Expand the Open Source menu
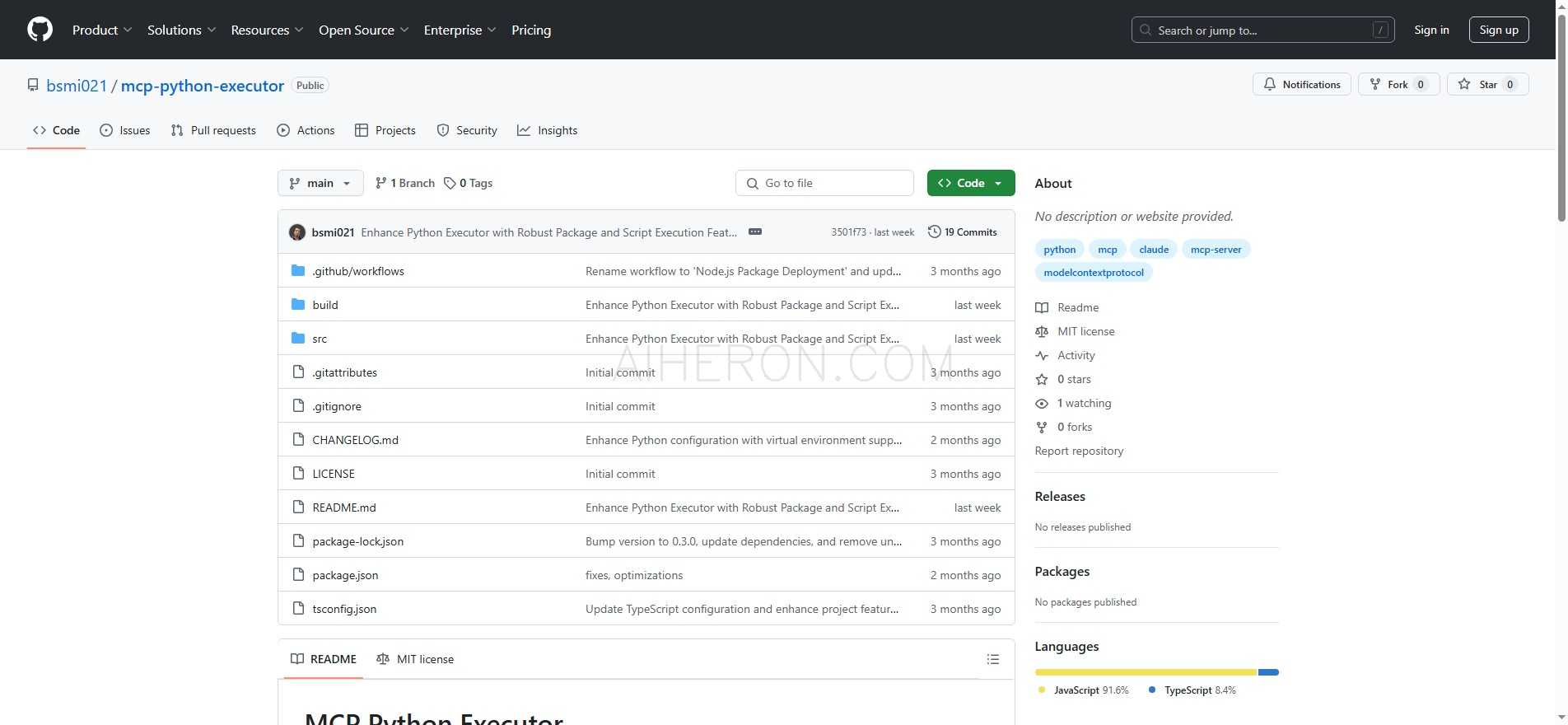This screenshot has height=725, width=1568. click(363, 30)
